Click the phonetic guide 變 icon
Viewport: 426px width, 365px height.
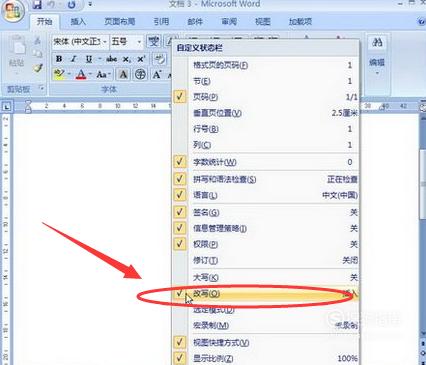click(154, 42)
